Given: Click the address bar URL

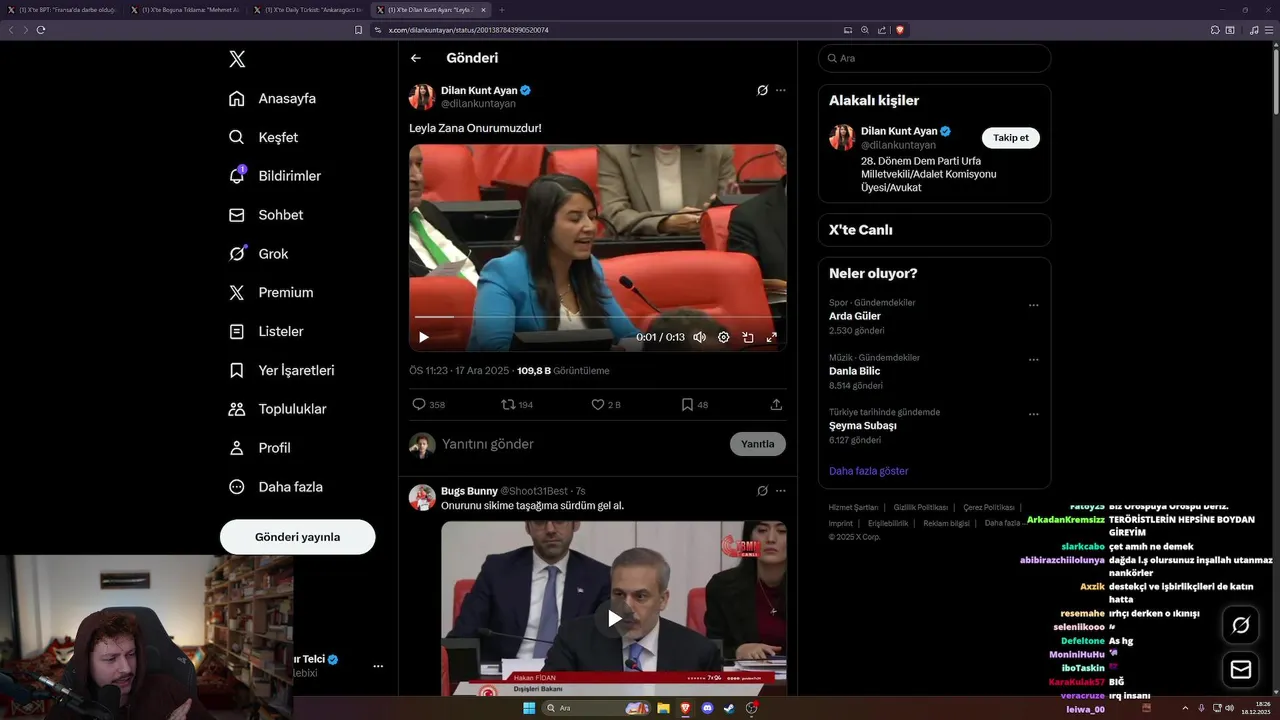Looking at the screenshot, I should point(468,30).
